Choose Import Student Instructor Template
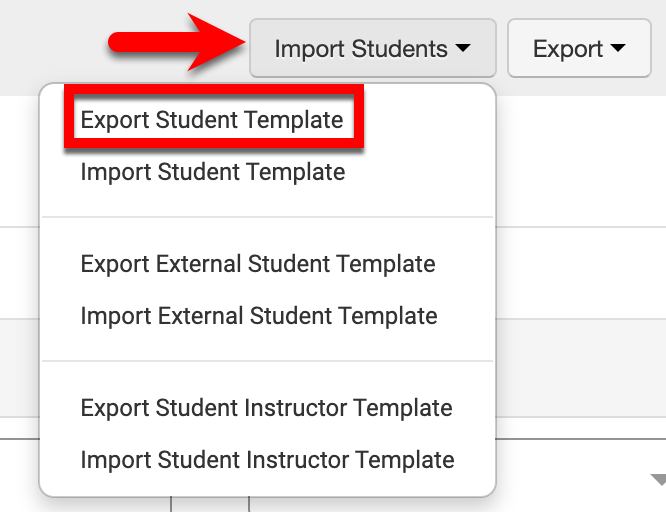The width and height of the screenshot is (666, 512). click(x=267, y=460)
